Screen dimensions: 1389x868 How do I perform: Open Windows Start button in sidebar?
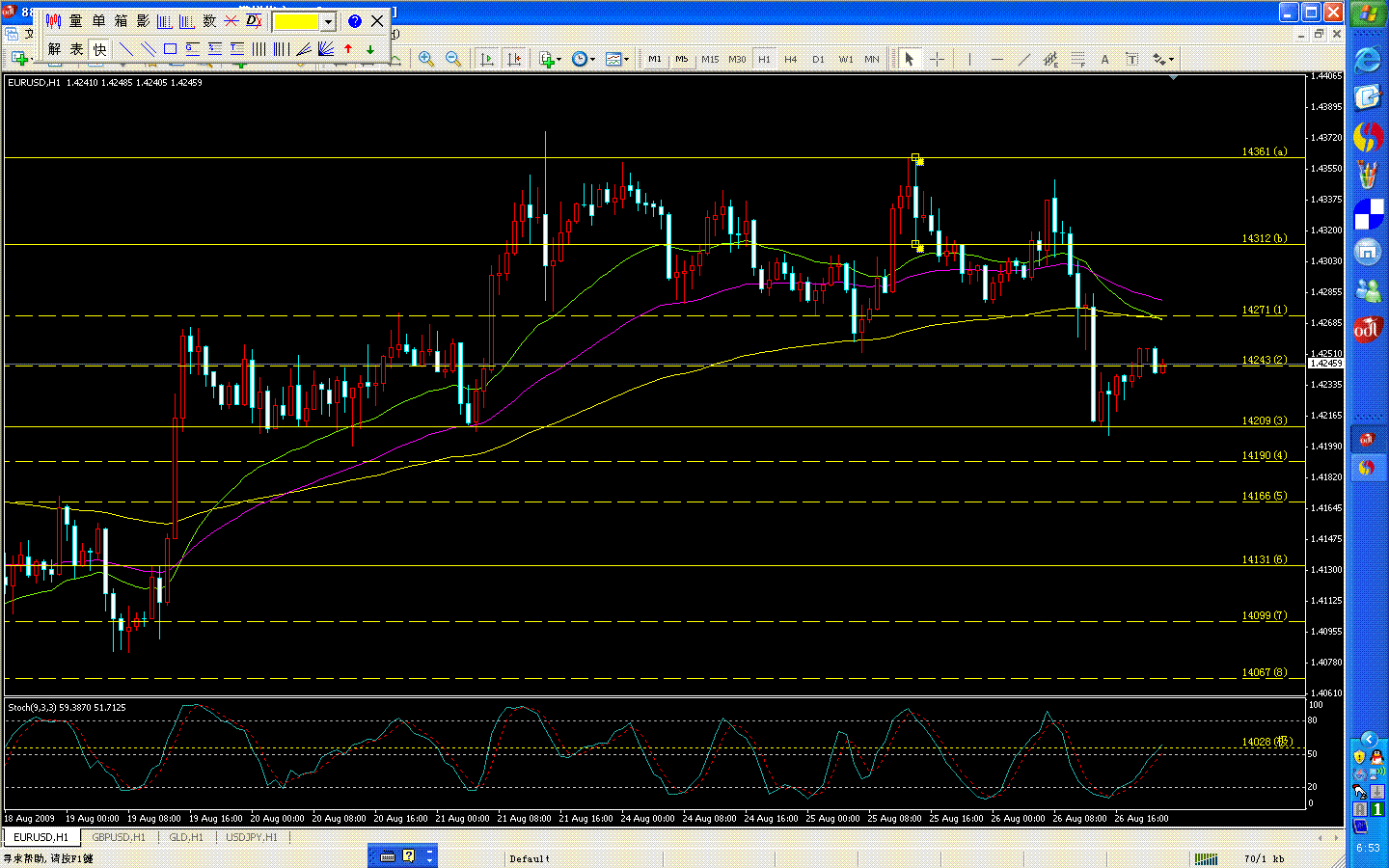1368,14
